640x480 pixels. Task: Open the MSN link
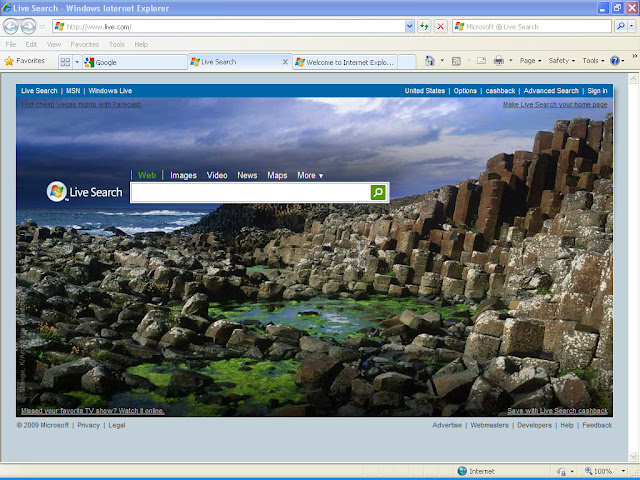point(73,91)
